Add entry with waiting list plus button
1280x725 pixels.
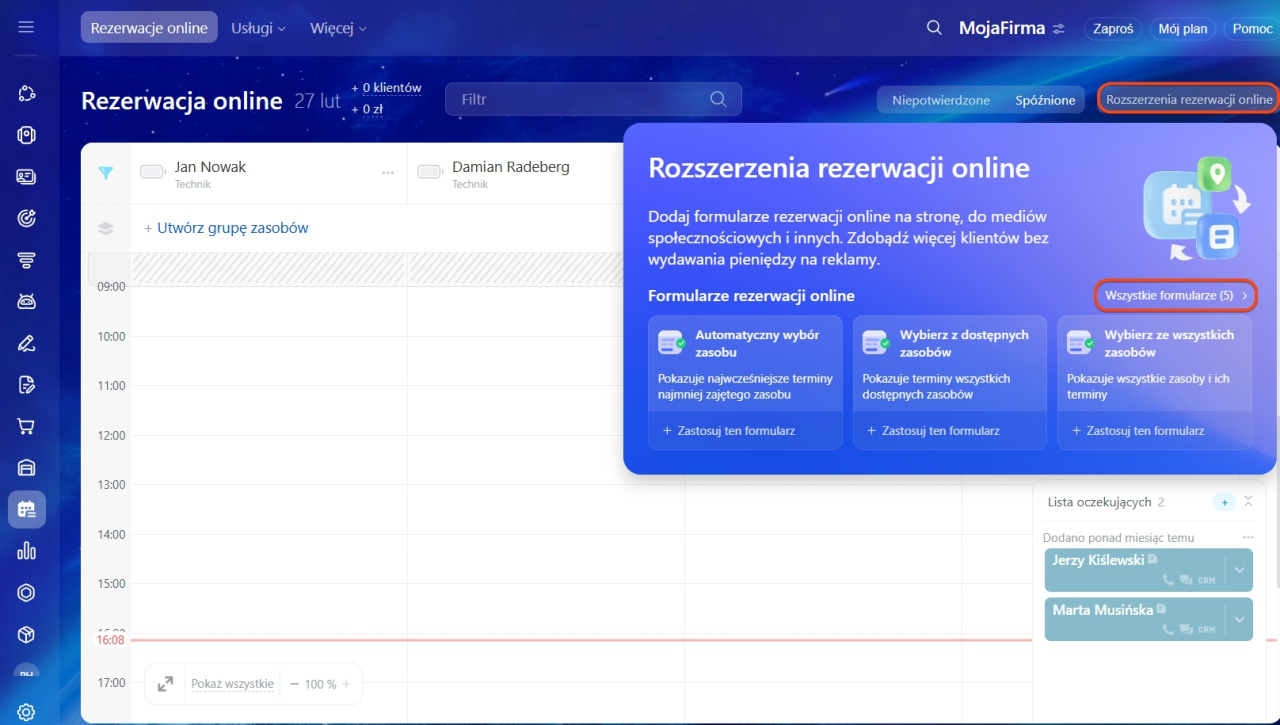click(x=1224, y=502)
